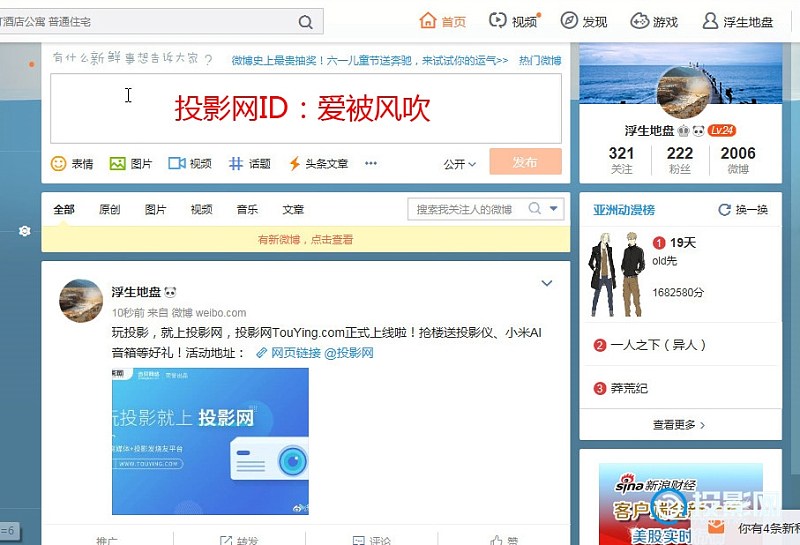Image resolution: width=800 pixels, height=545 pixels.
Task: View 2006 微博 posts count
Action: point(738,160)
